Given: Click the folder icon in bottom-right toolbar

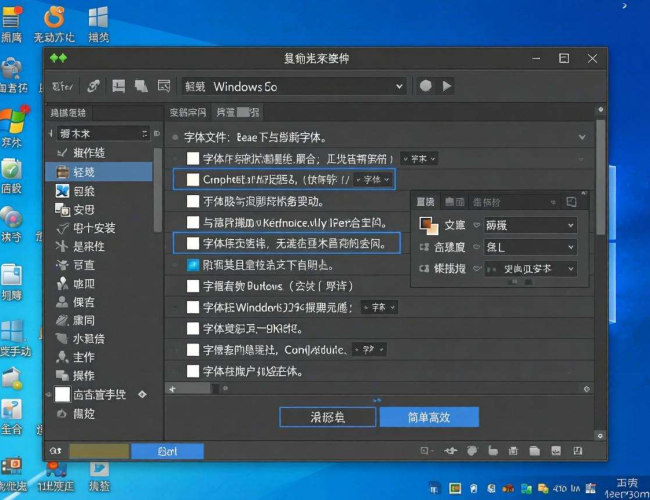Looking at the screenshot, I should (534, 451).
